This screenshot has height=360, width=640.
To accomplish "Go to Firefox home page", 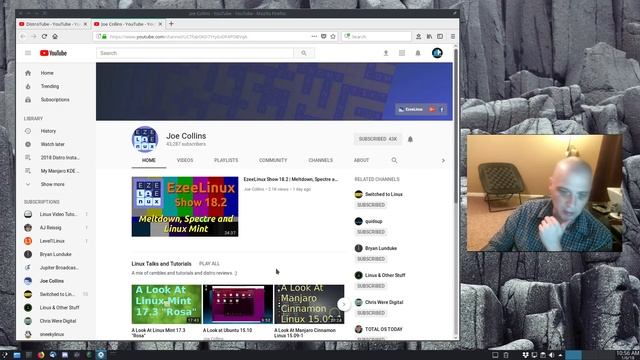I will point(55,36).
